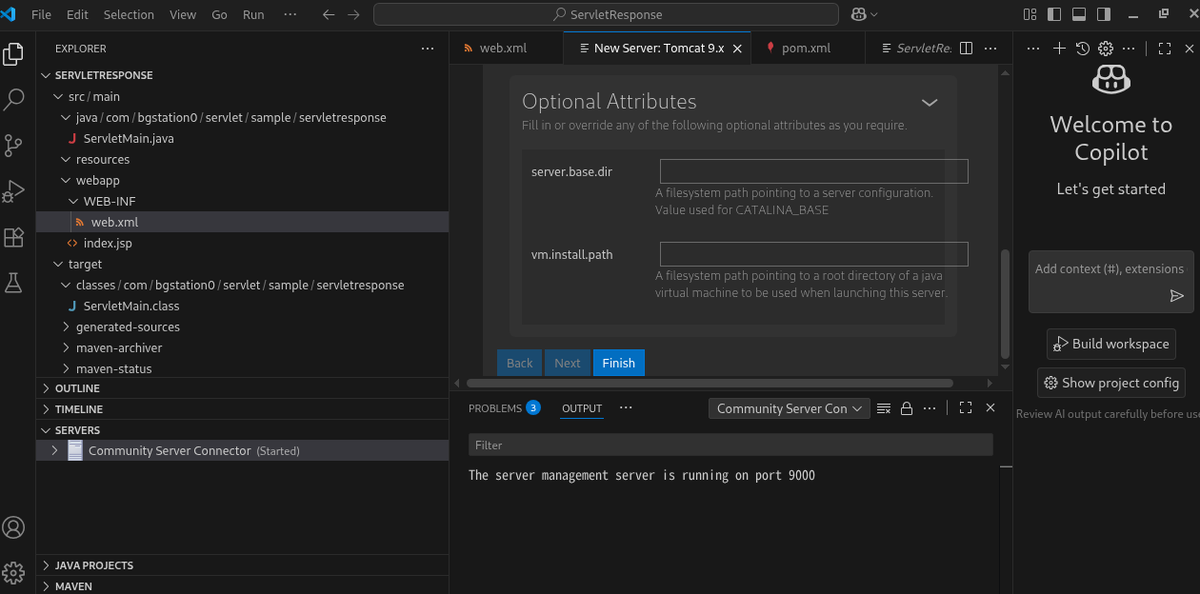The width and height of the screenshot is (1200, 594).
Task: Click Build workspace in Copilot
Action: click(x=1111, y=344)
